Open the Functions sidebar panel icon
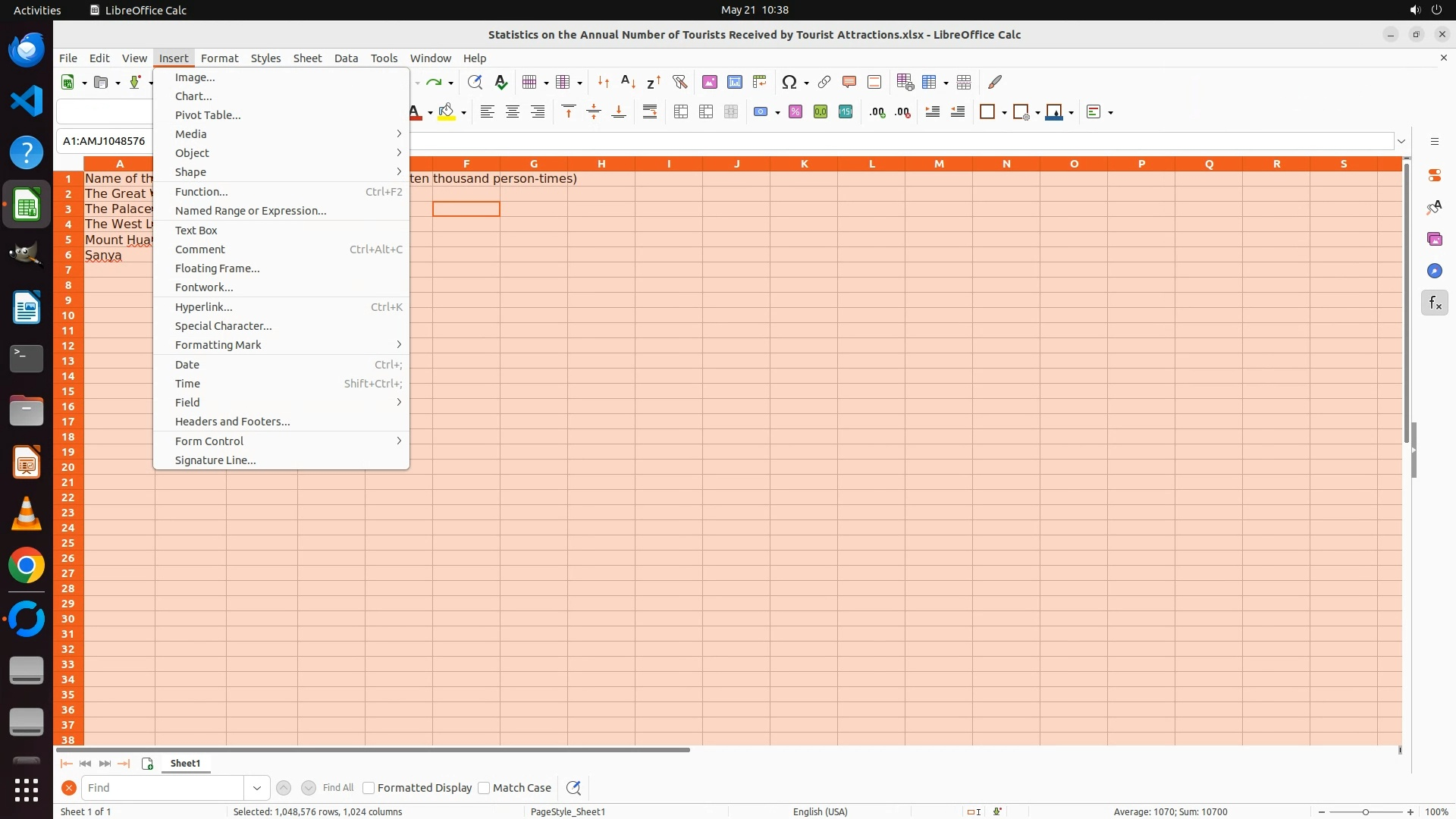 point(1434,303)
